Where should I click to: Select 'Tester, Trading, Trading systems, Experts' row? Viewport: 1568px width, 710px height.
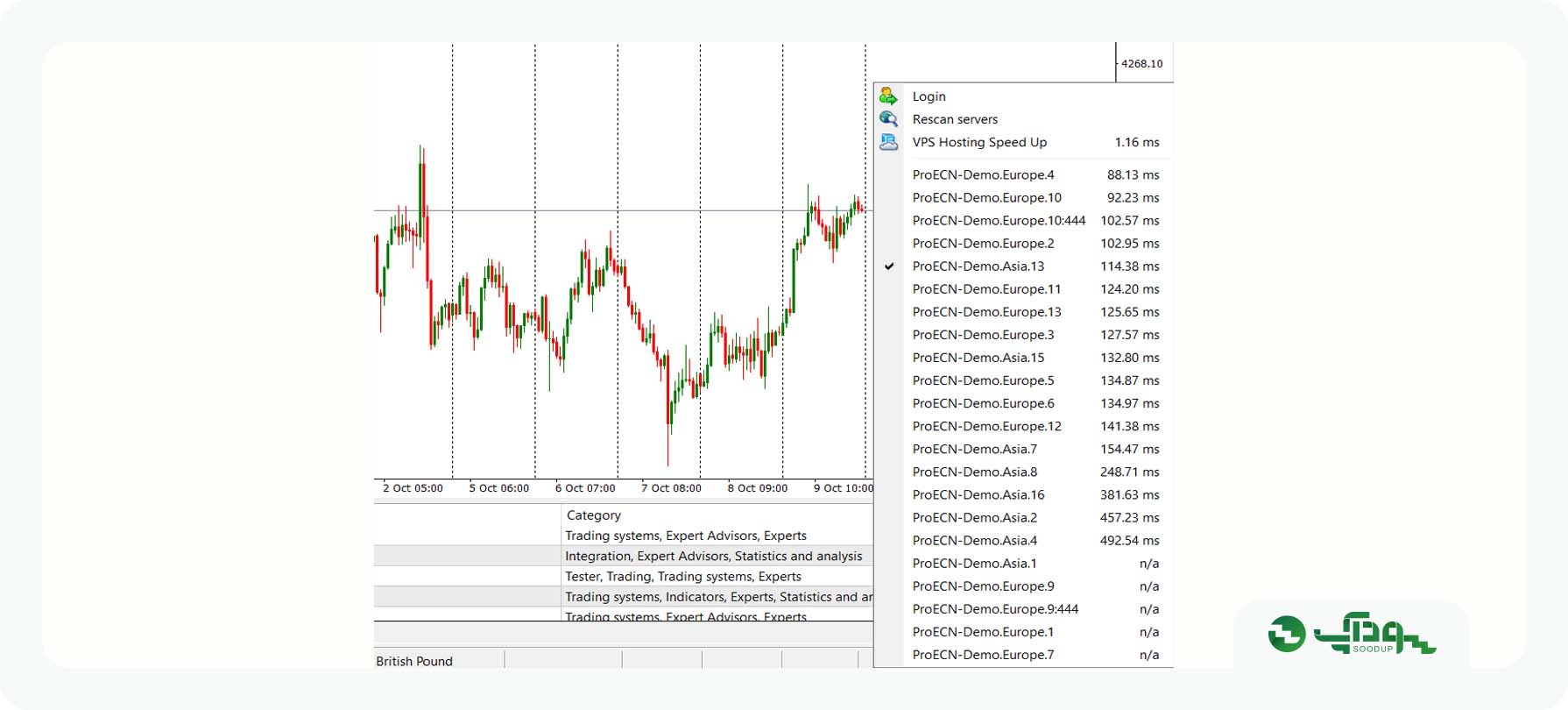tap(683, 576)
